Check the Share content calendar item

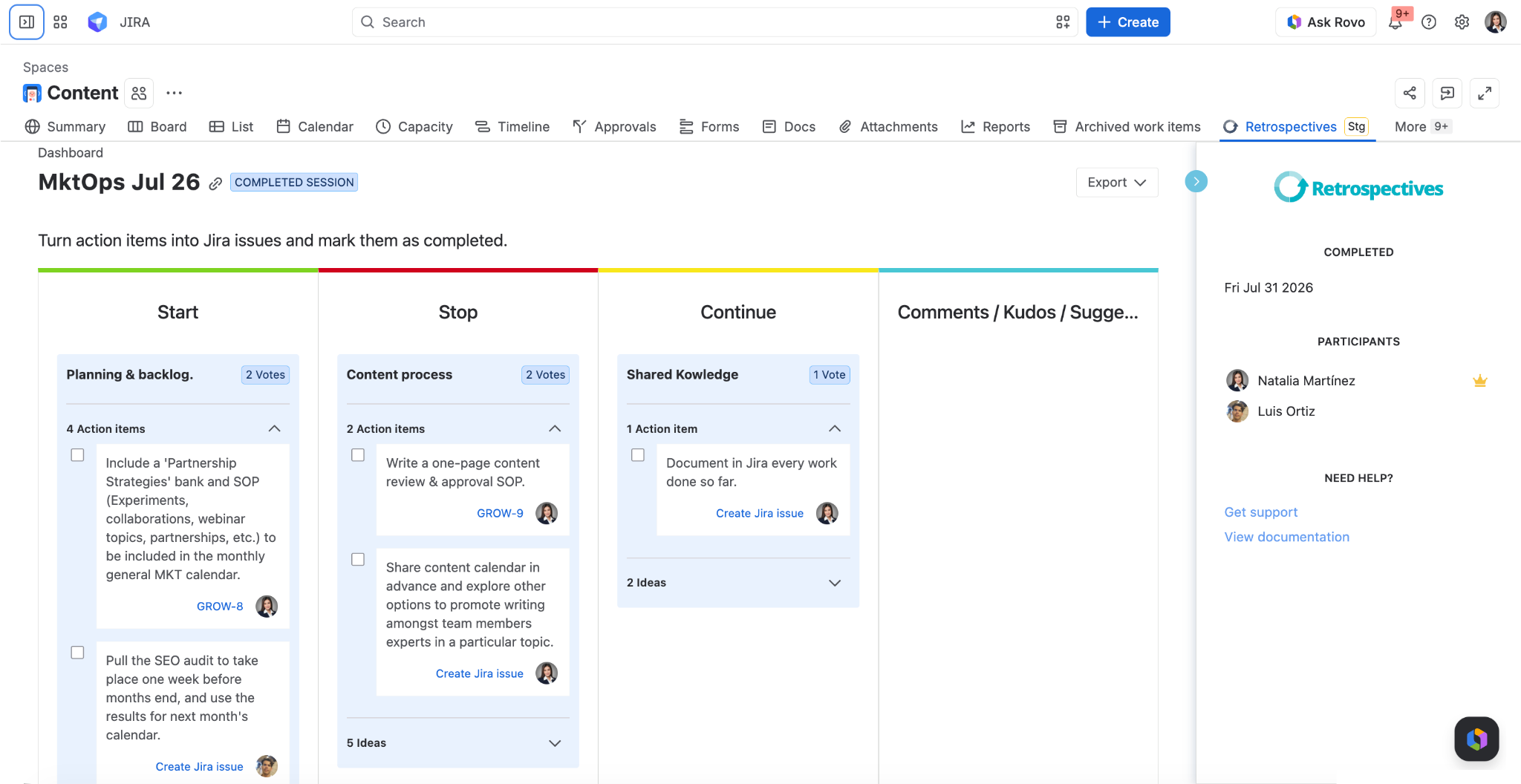(x=358, y=560)
